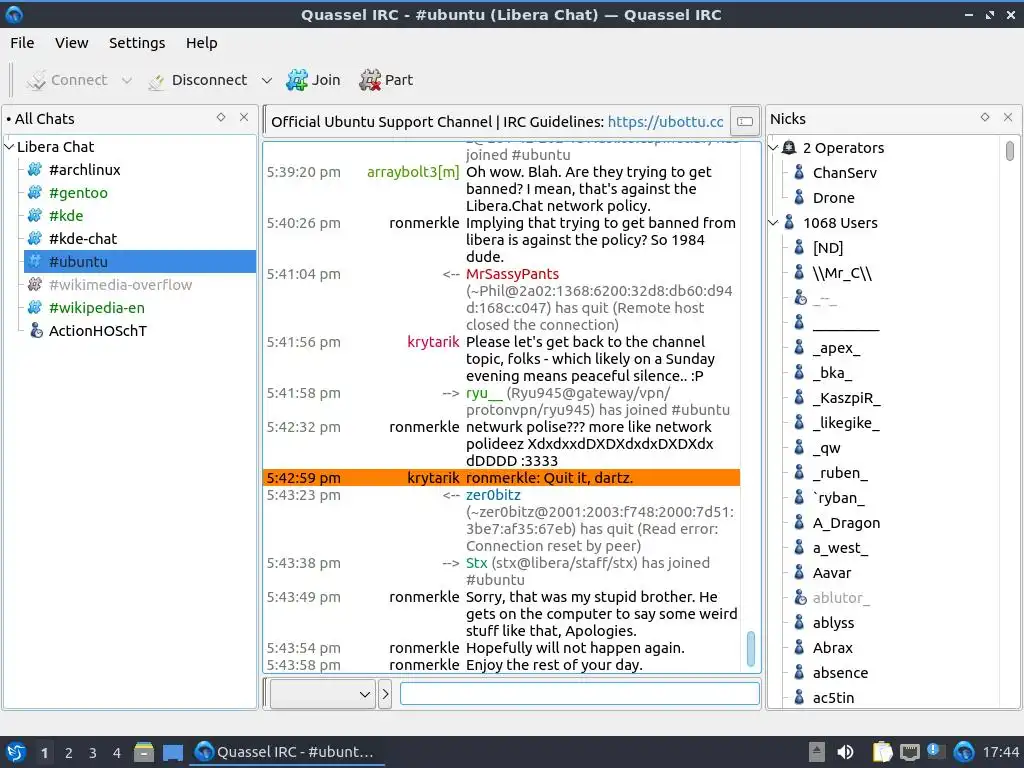Open the Help menu
The height and width of the screenshot is (768, 1024).
click(201, 43)
